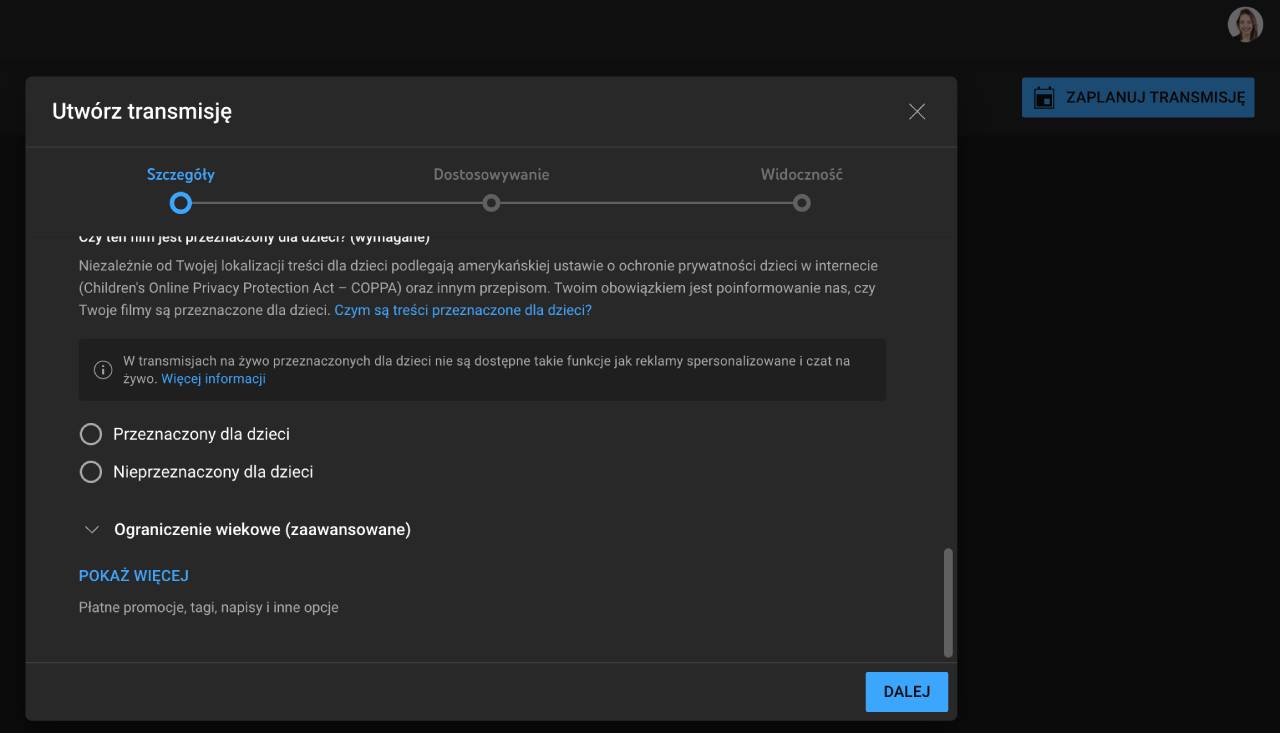The height and width of the screenshot is (733, 1280).
Task: Select the Przeznaczony dla dzieci option
Action: [91, 434]
